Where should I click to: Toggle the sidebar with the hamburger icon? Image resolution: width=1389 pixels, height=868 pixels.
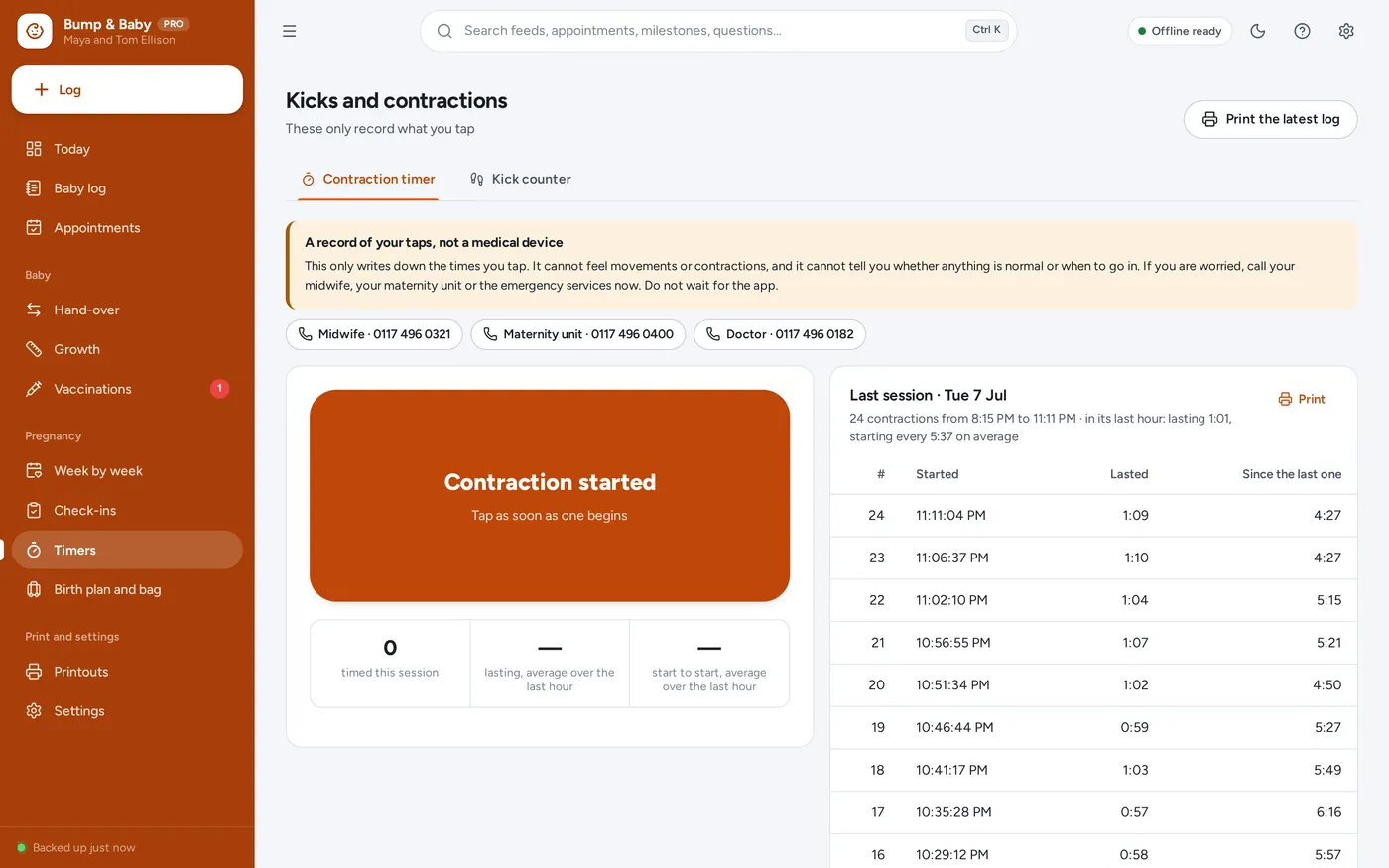point(290,31)
